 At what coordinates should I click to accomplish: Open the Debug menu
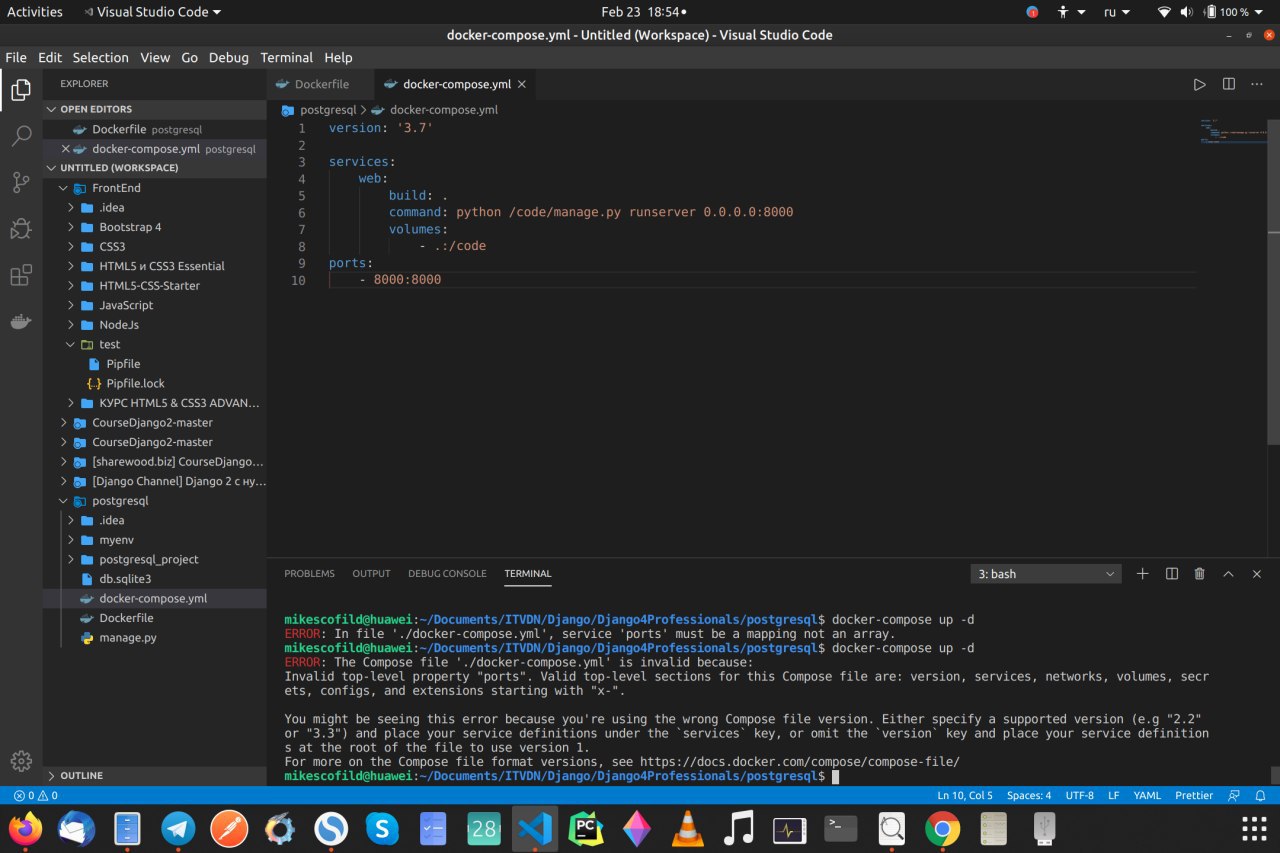tap(228, 57)
